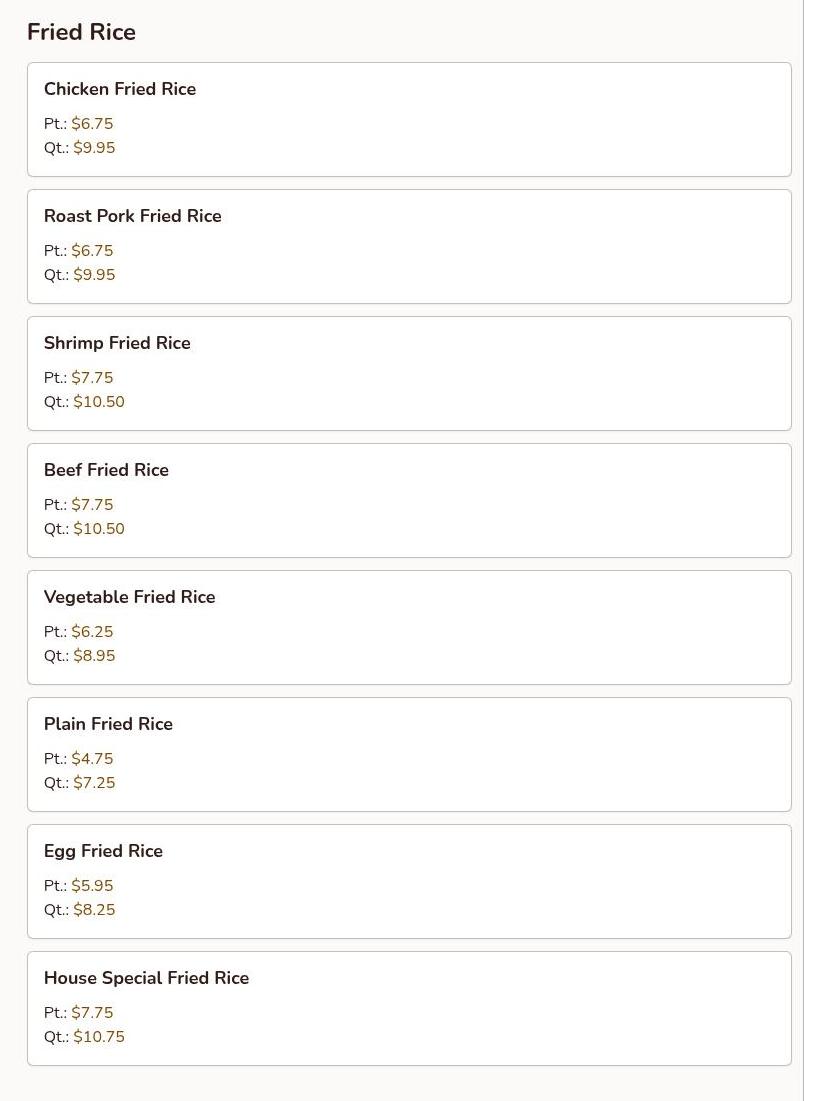The height and width of the screenshot is (1101, 824).
Task: Select the Vegetable Fried Rice item title
Action: [x=130, y=597]
